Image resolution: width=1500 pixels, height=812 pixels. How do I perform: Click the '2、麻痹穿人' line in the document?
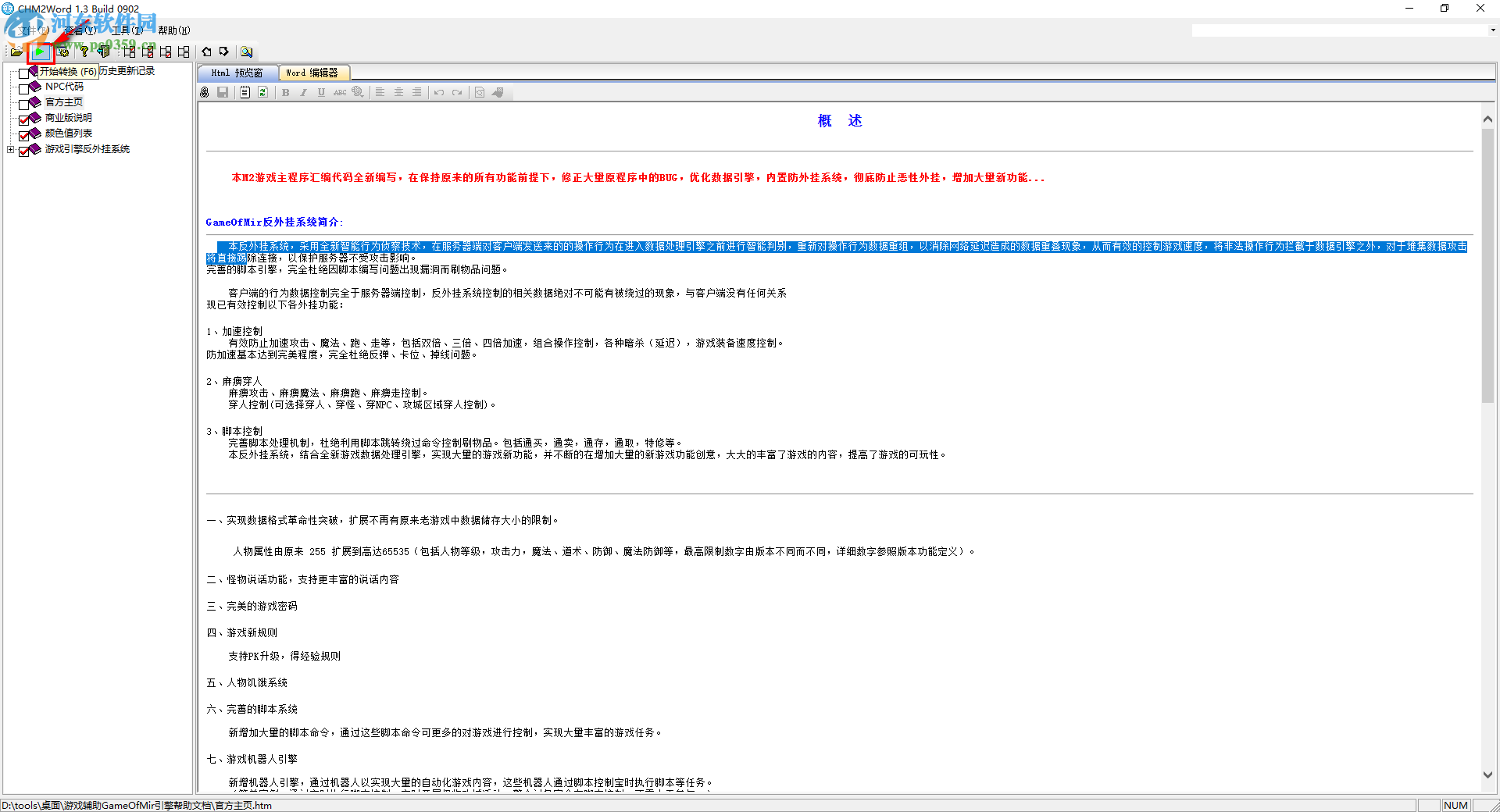(234, 382)
